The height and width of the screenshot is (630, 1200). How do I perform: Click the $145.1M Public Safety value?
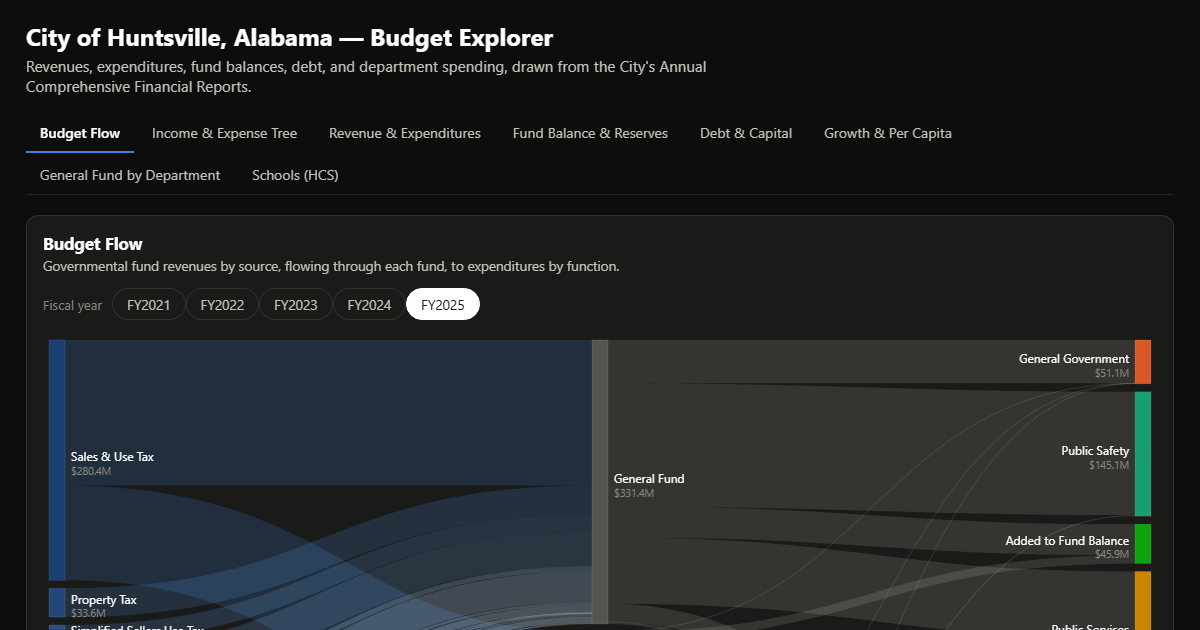pyautogui.click(x=1109, y=465)
